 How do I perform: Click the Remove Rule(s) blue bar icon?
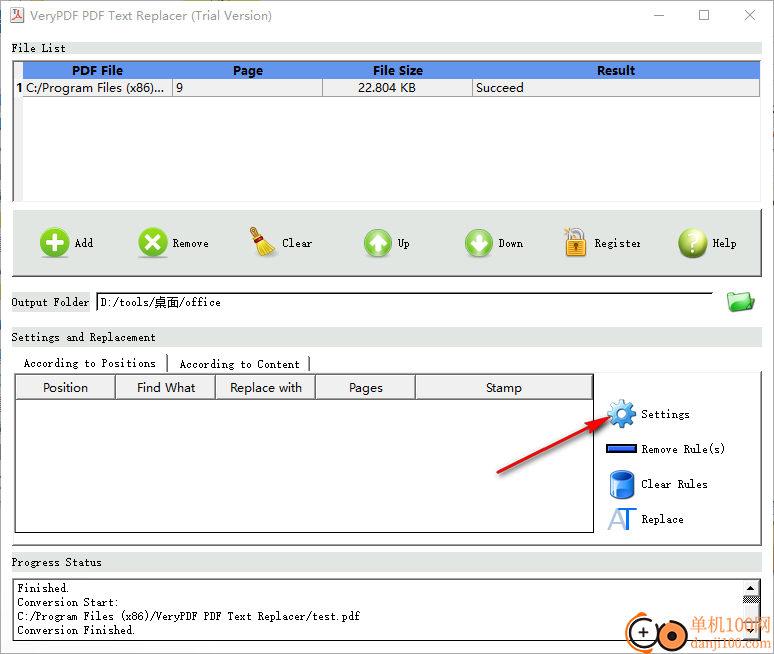621,448
